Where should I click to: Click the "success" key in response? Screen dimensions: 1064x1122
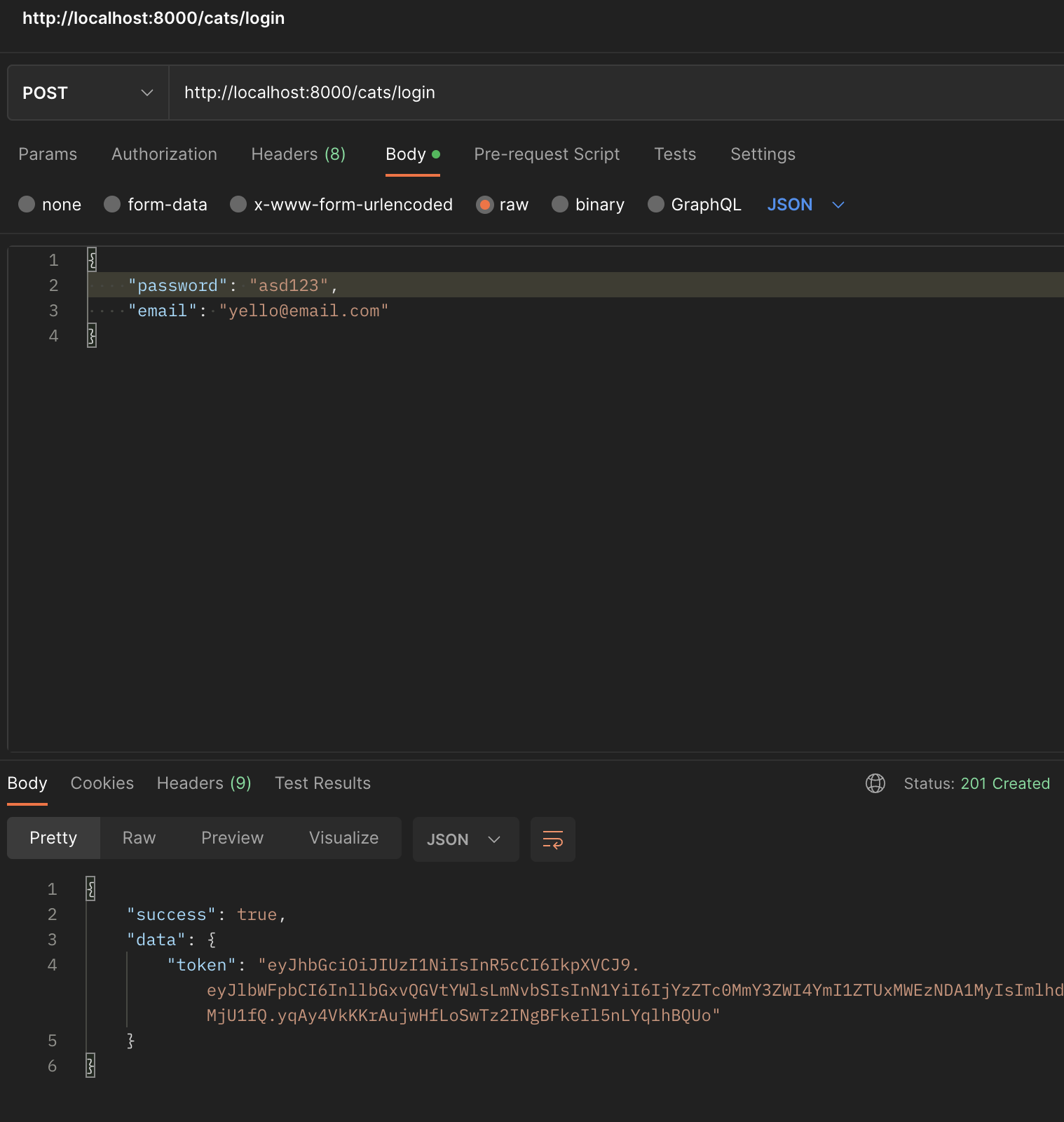pos(172,914)
